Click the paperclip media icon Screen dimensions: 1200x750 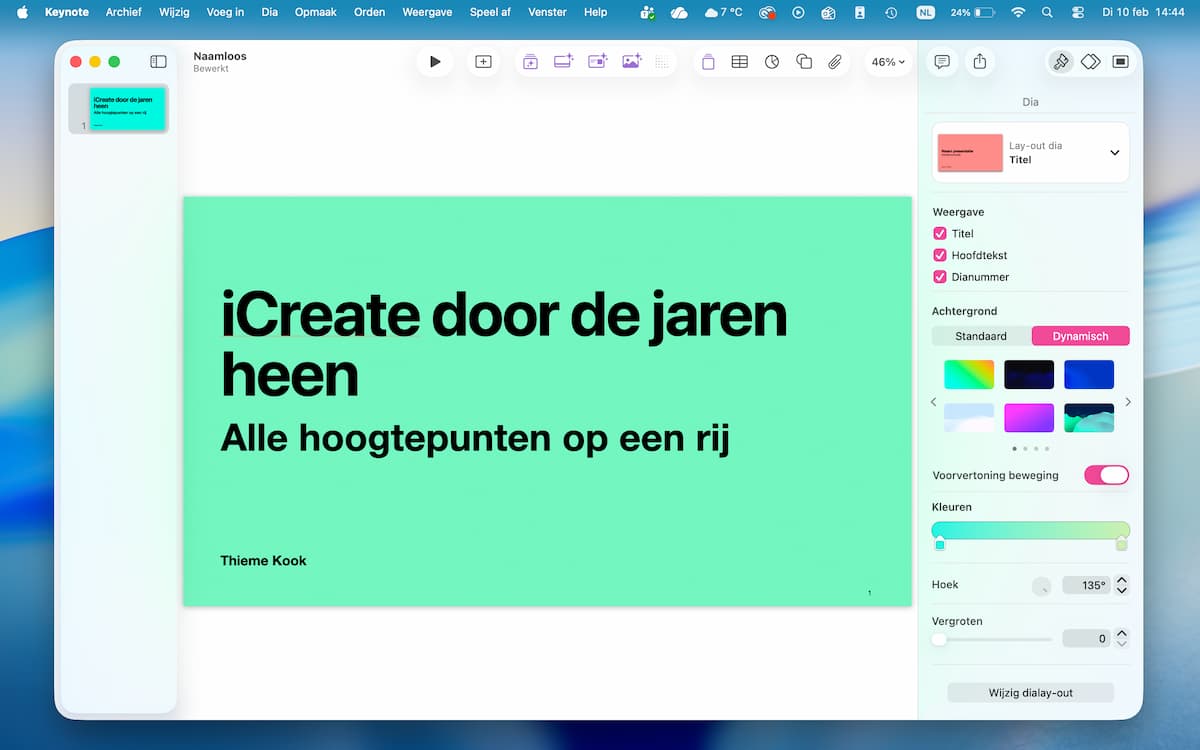(x=835, y=62)
